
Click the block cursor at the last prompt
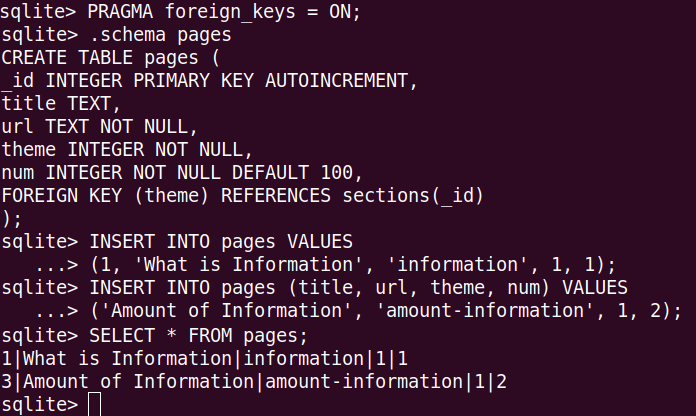(94, 405)
